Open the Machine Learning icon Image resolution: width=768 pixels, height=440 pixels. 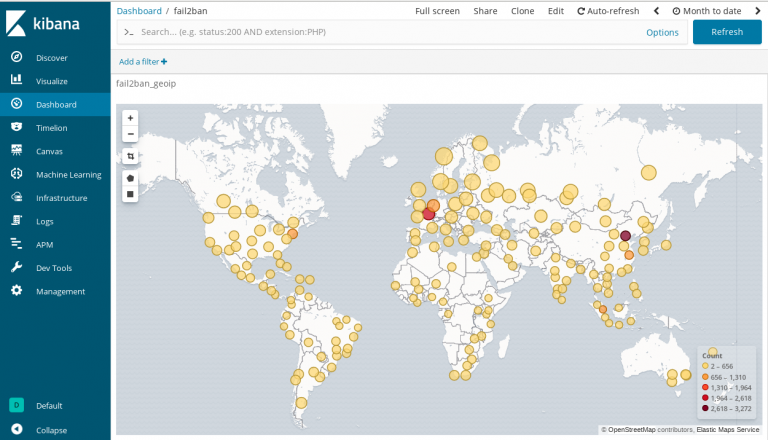pos(16,174)
